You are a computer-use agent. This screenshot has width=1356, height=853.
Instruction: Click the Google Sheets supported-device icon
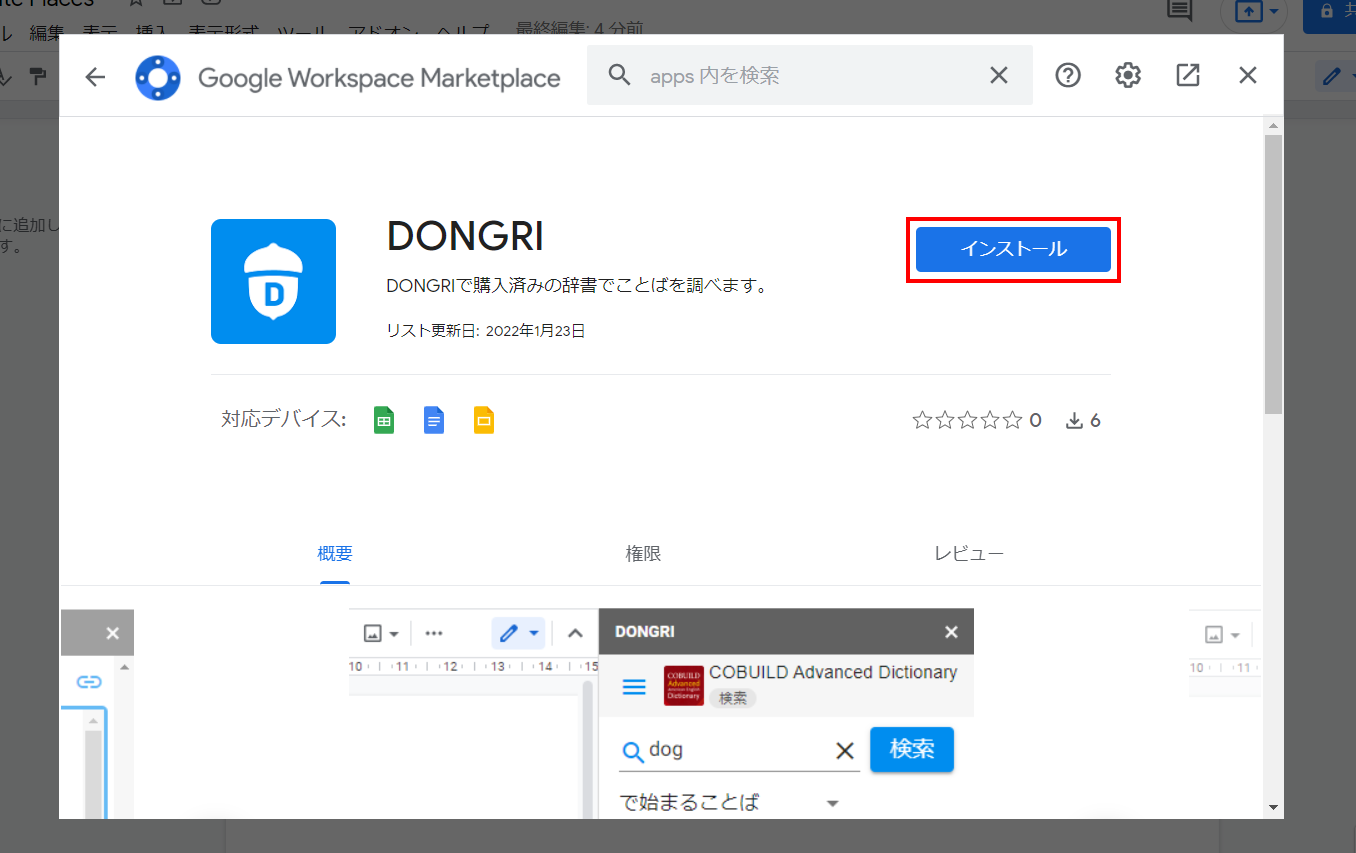[384, 420]
